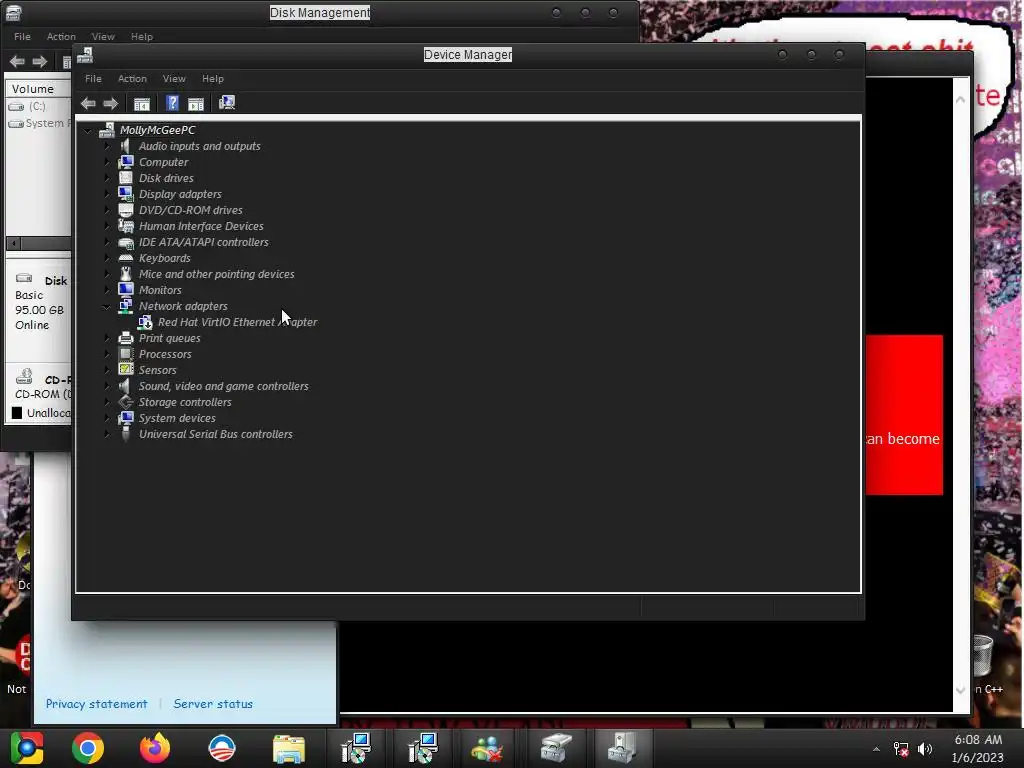Open the File menu in Disk Management

tap(22, 37)
